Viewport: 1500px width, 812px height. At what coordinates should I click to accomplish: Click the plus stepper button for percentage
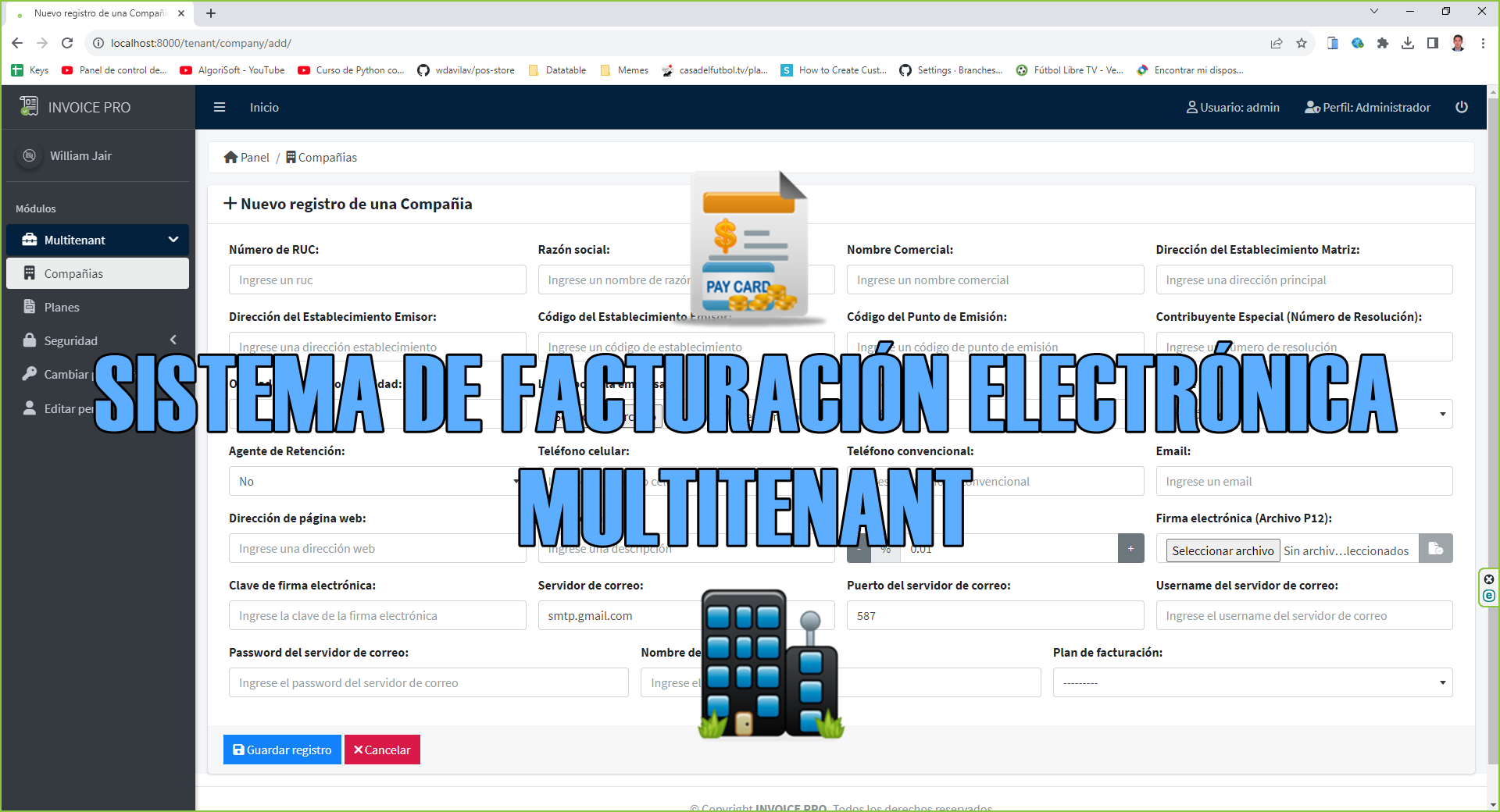(1130, 549)
